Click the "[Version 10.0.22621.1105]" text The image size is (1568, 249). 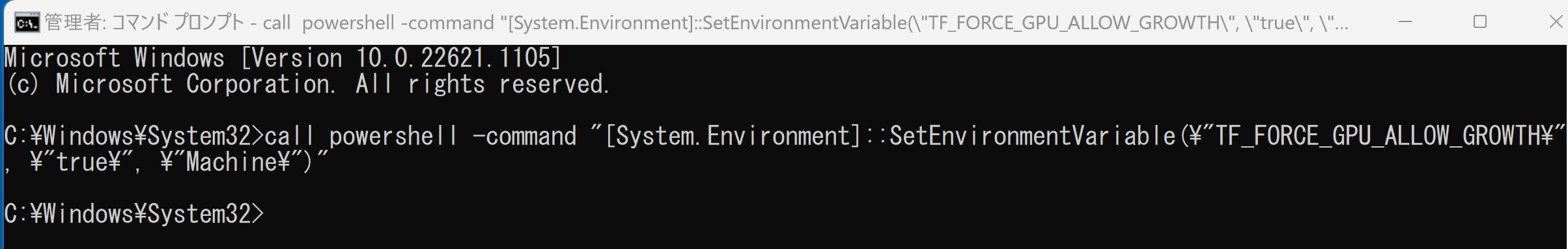click(x=400, y=59)
